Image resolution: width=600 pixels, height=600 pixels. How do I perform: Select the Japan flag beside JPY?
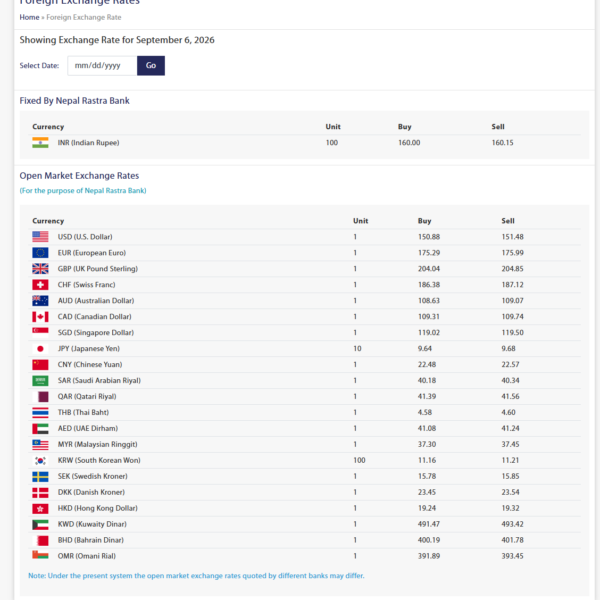pos(40,349)
